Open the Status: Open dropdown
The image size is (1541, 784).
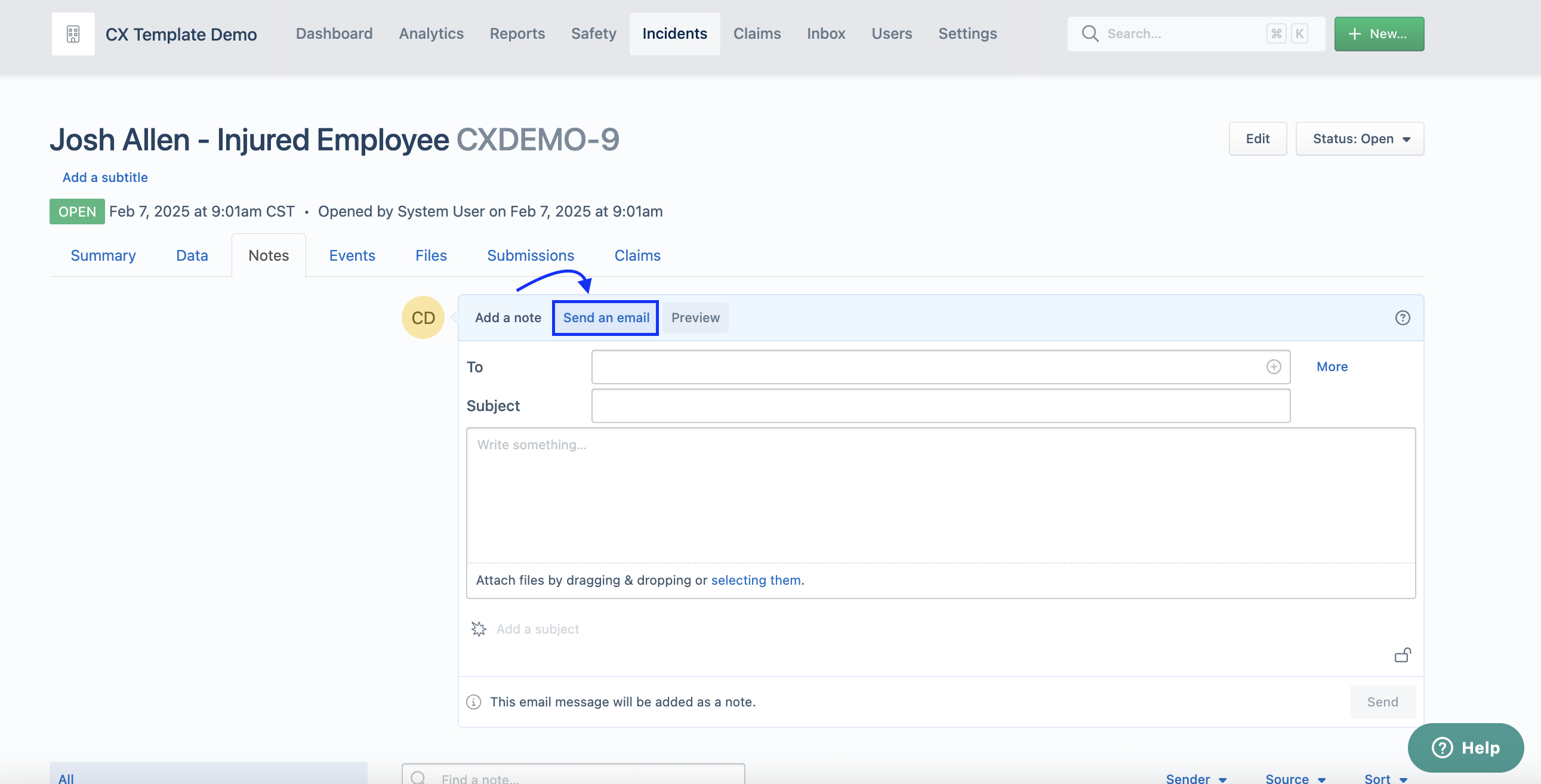tap(1360, 139)
